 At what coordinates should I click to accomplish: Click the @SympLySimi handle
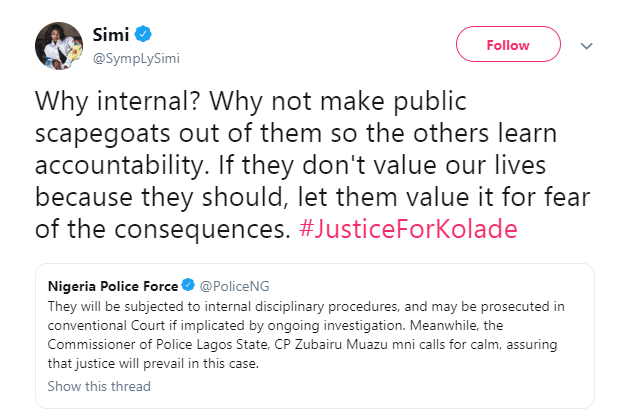133,59
